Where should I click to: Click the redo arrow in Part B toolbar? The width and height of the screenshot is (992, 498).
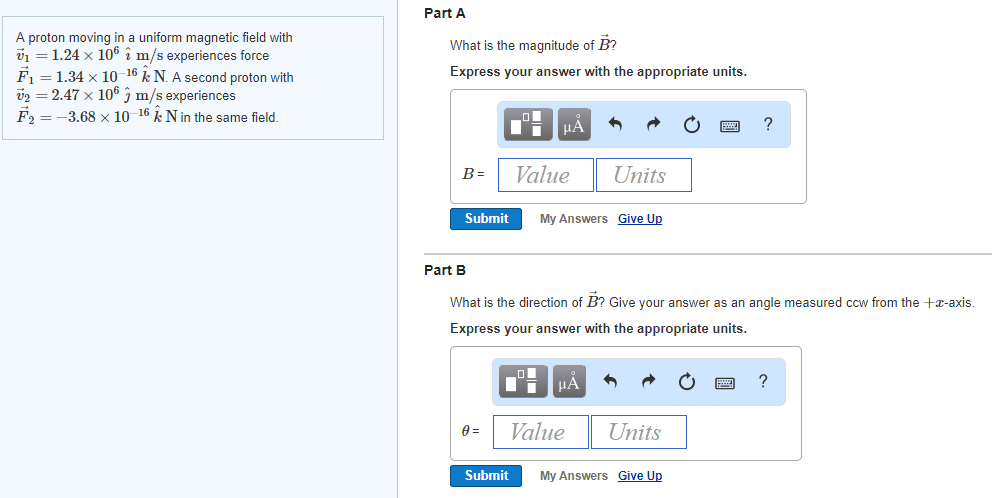click(x=649, y=382)
